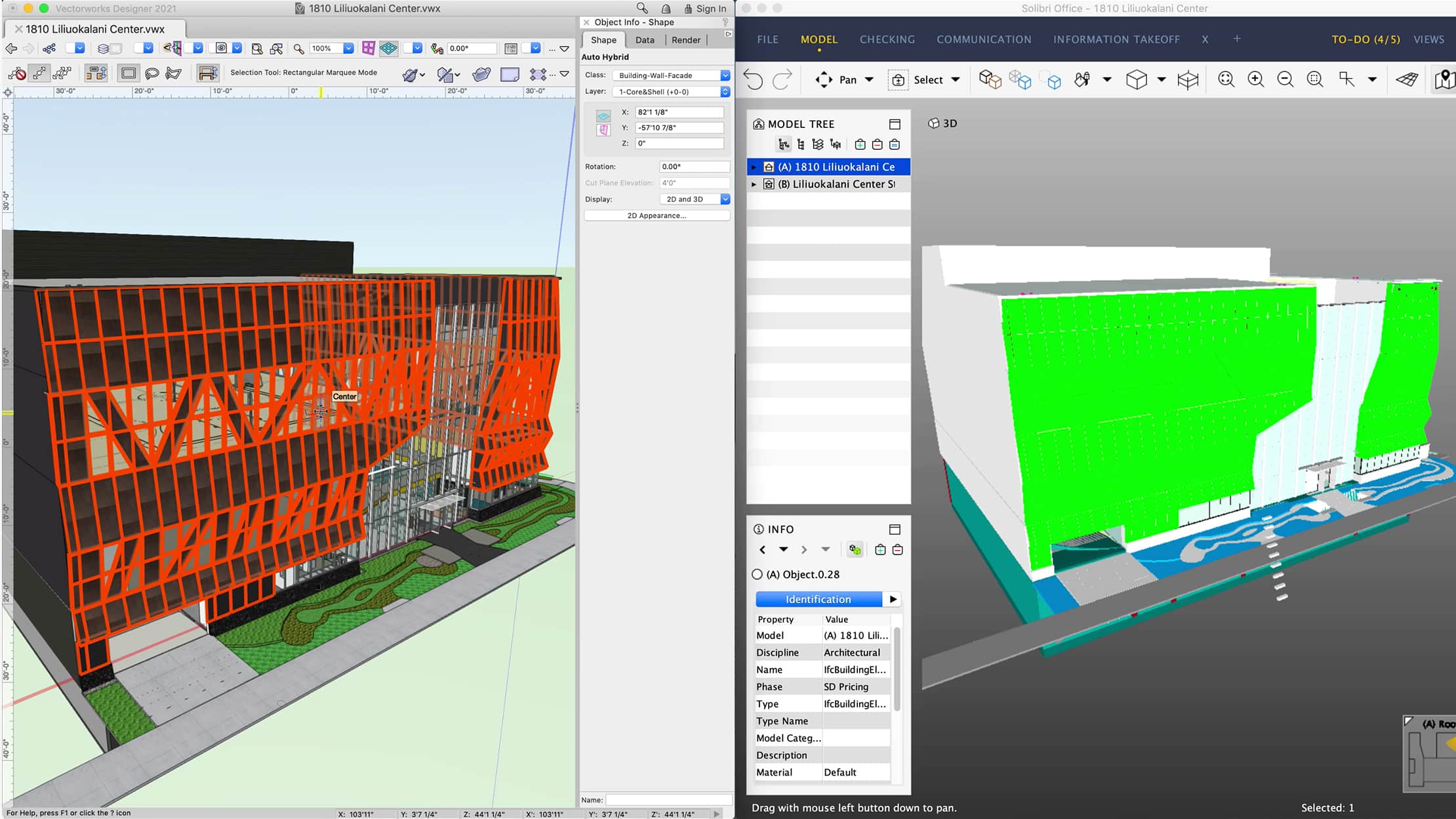Toggle the map navigation icon in Solibri
Viewport: 1456px width, 819px height.
1445,79
